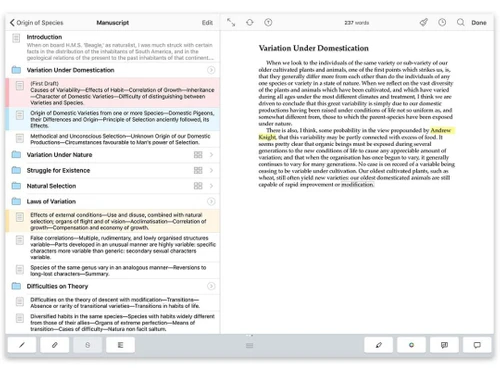500x375 pixels.
Task: Tap Done in the editor toolbar
Action: 479,23
